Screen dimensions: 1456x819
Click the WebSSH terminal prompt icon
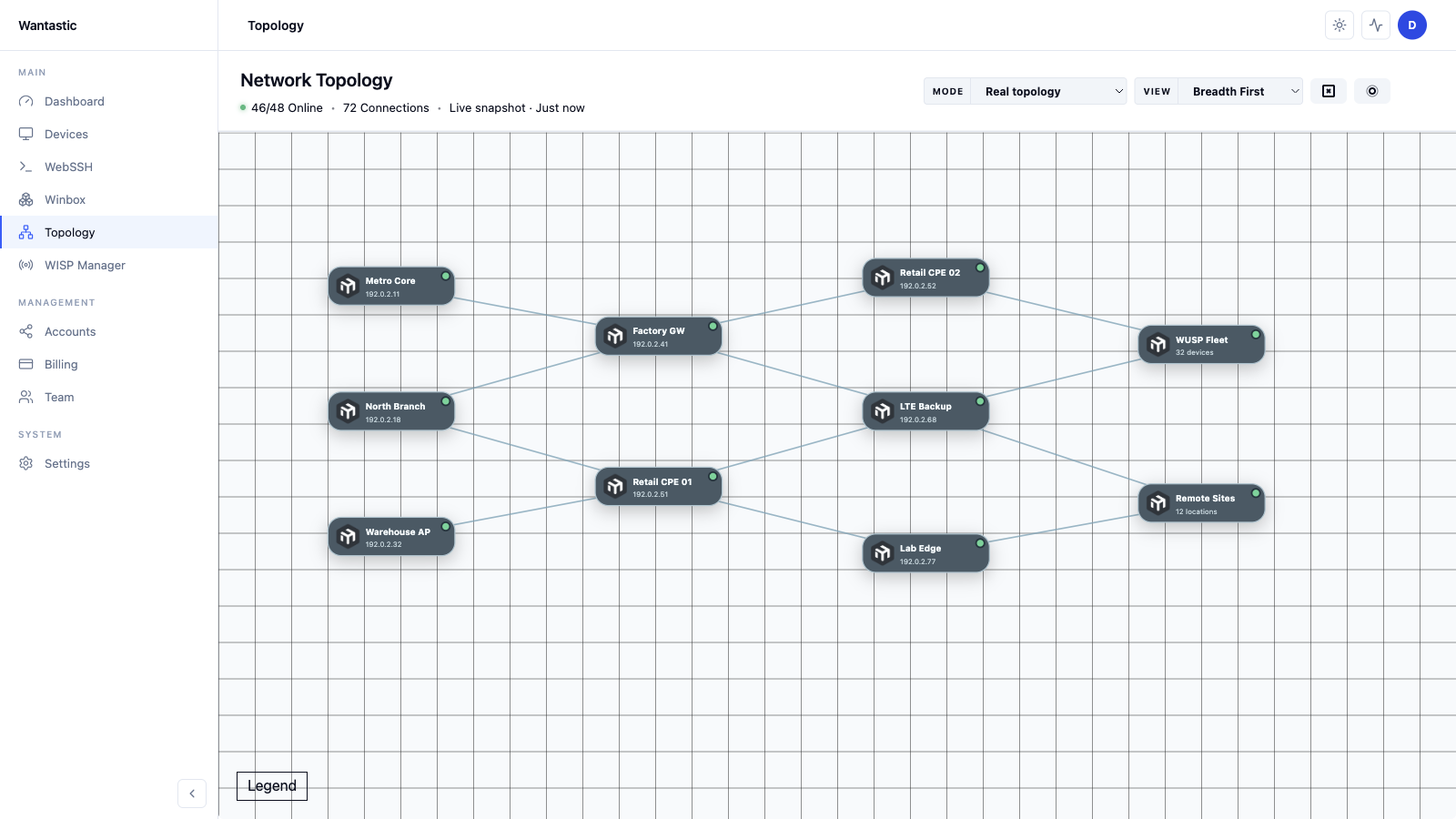point(26,167)
